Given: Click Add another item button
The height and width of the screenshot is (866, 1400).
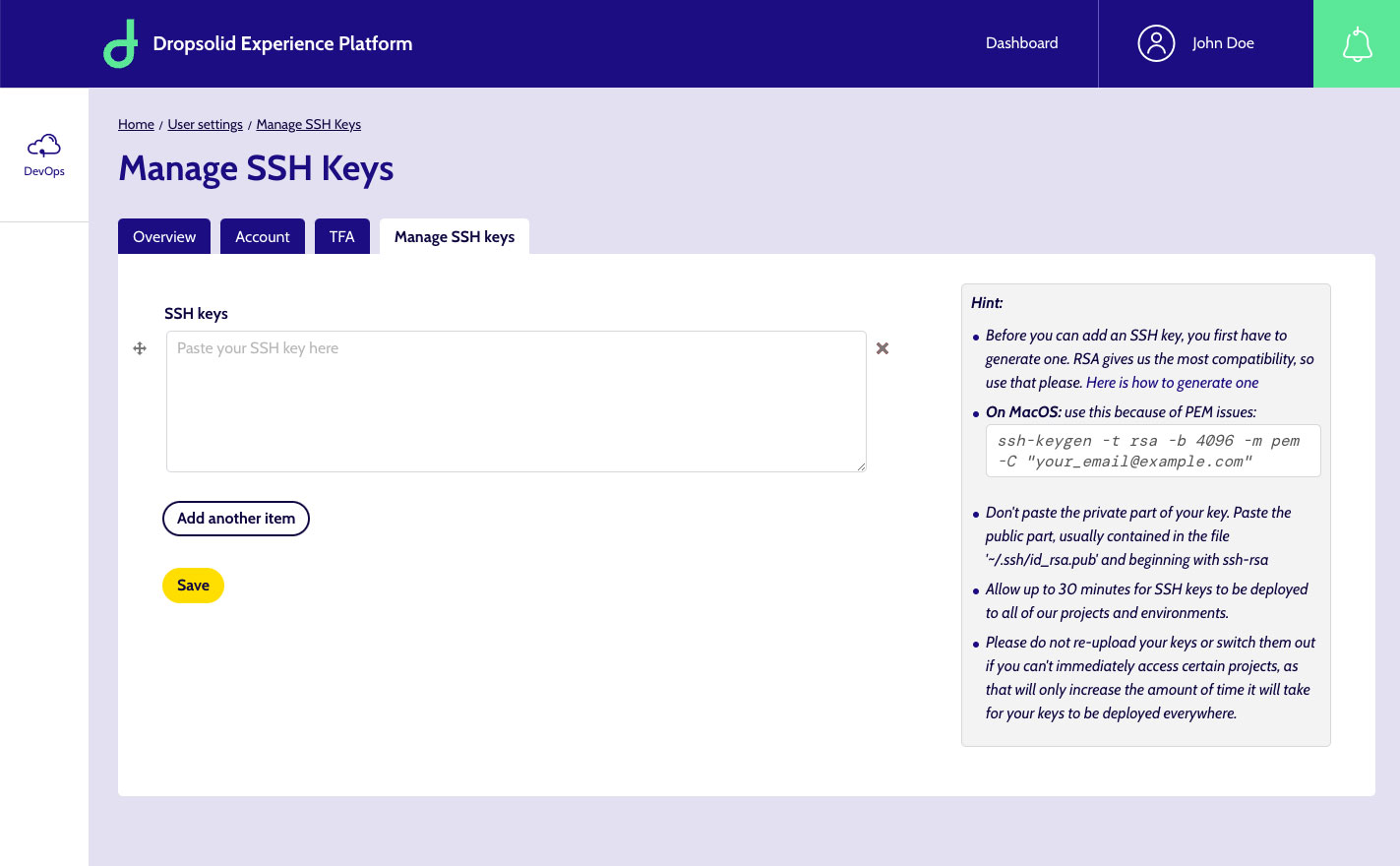Looking at the screenshot, I should coord(236,519).
